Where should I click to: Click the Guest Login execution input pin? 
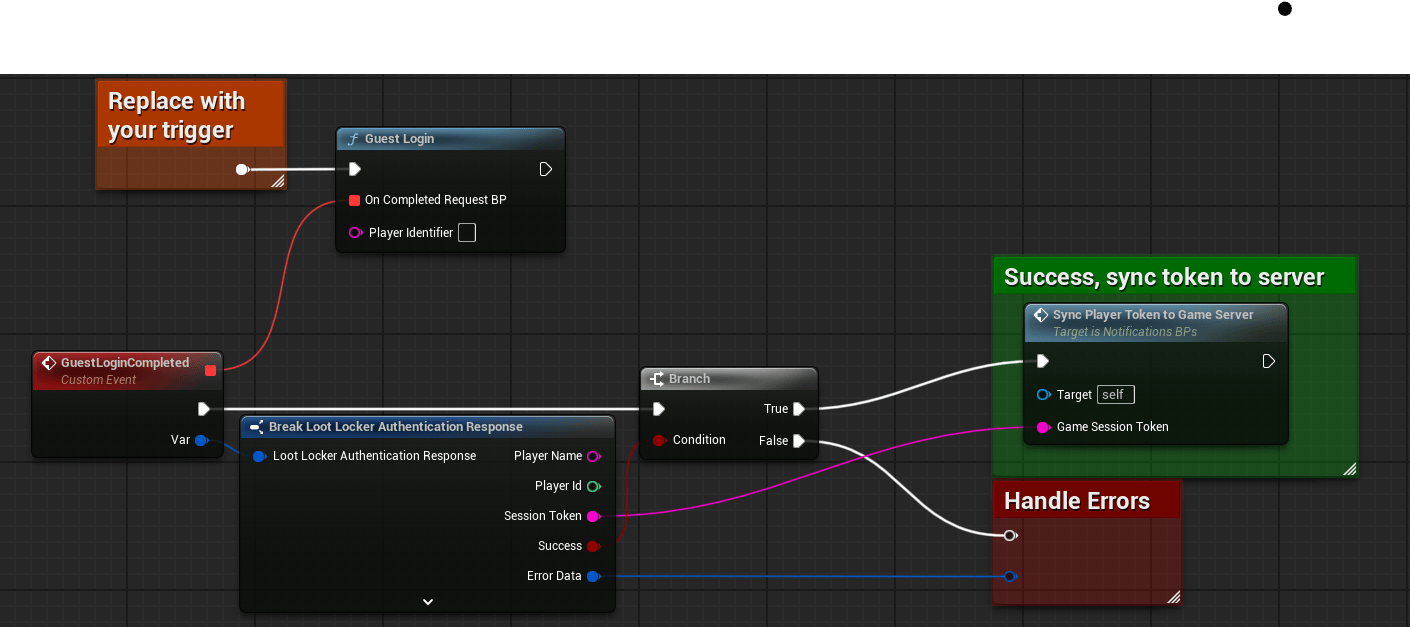354,169
